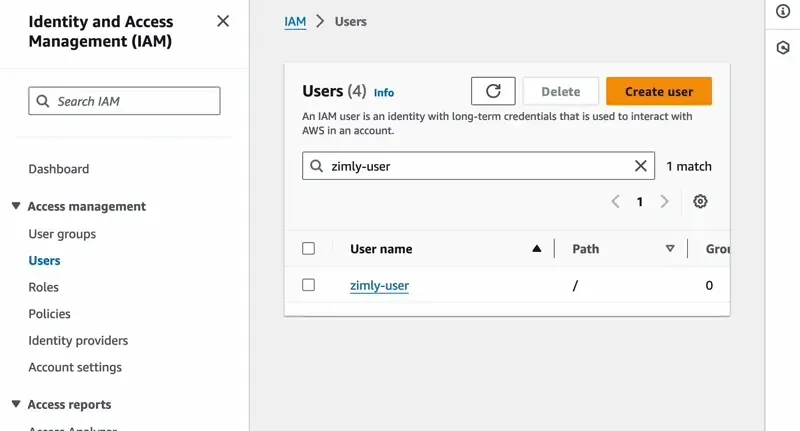Click the Delete button
The height and width of the screenshot is (431, 800).
click(561, 91)
